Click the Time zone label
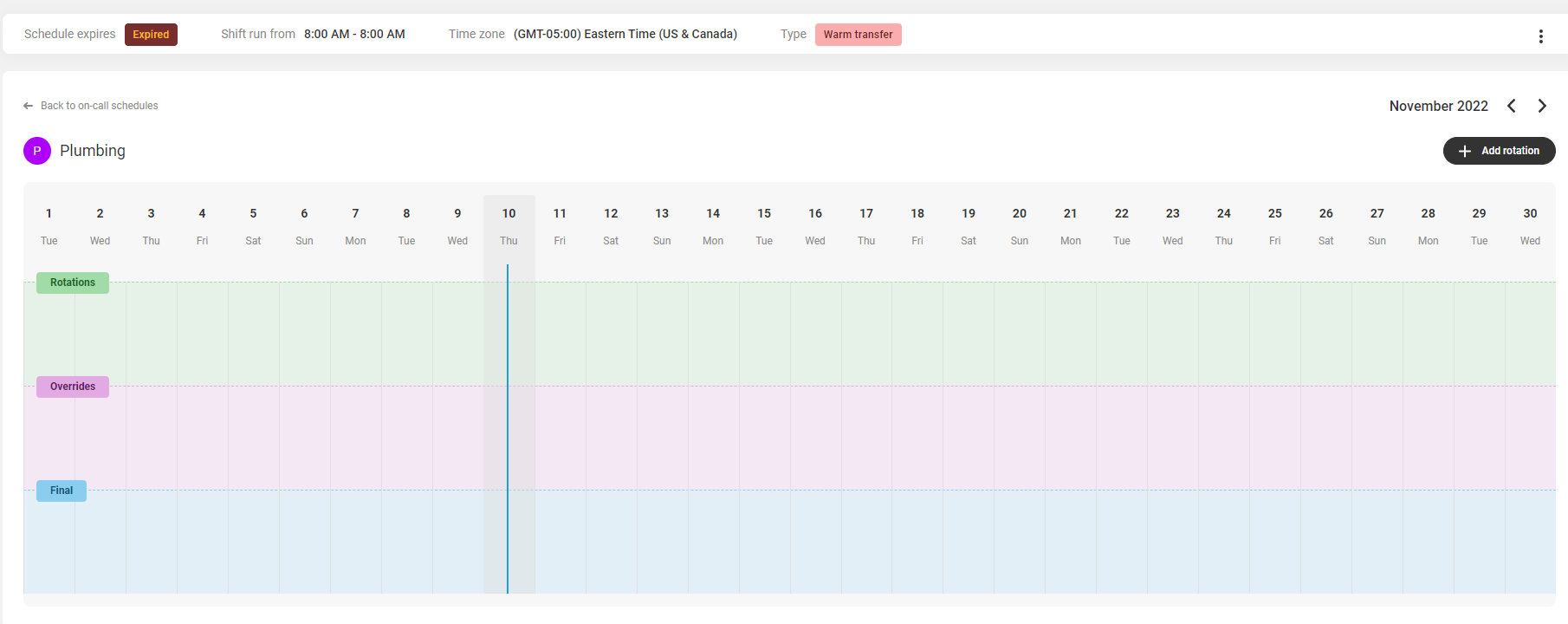Viewport: 1568px width, 624px height. 476,35
